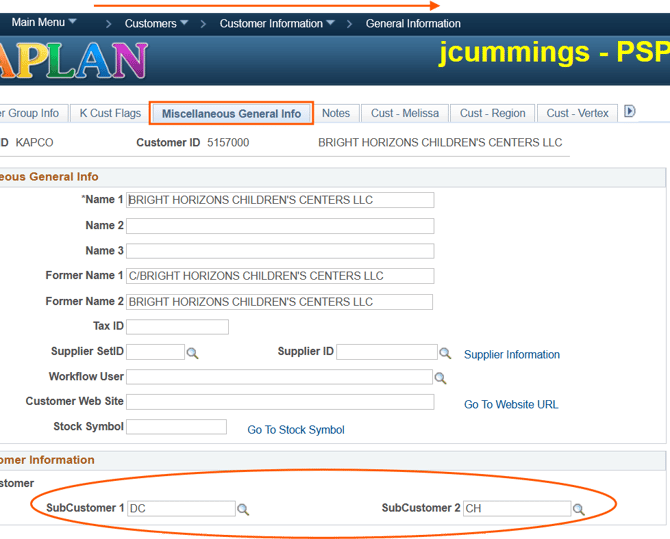The image size is (670, 539).
Task: Click into Name 3 field
Action: click(x=280, y=251)
